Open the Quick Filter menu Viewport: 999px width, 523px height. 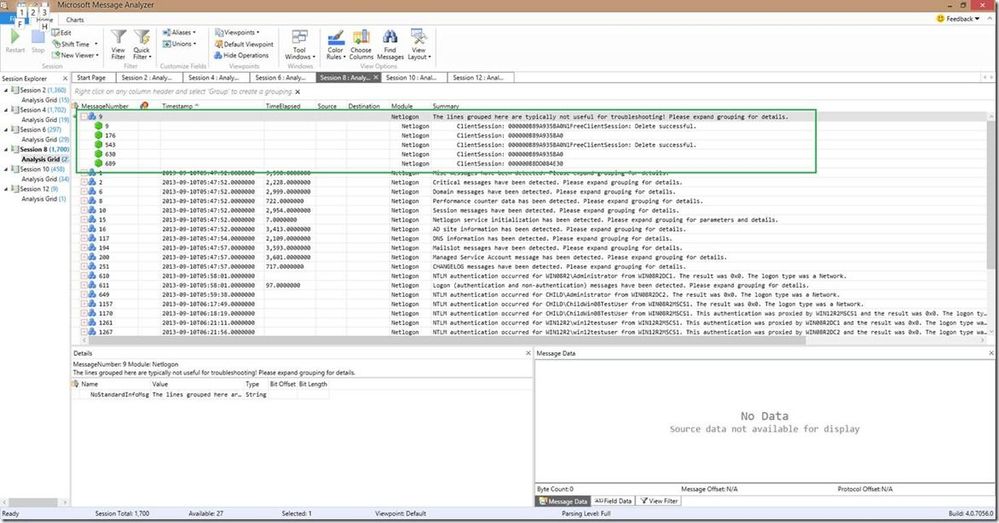[x=141, y=44]
